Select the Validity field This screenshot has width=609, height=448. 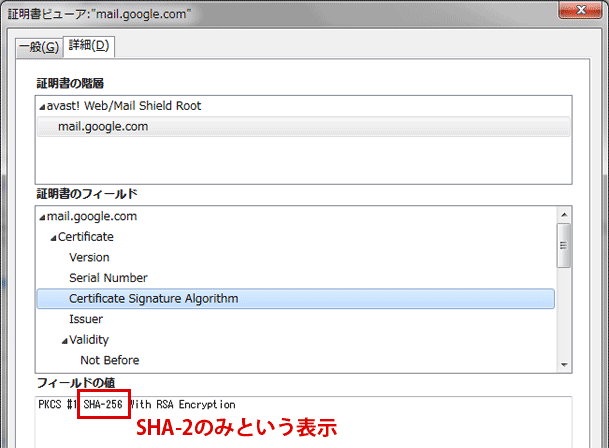click(x=89, y=340)
